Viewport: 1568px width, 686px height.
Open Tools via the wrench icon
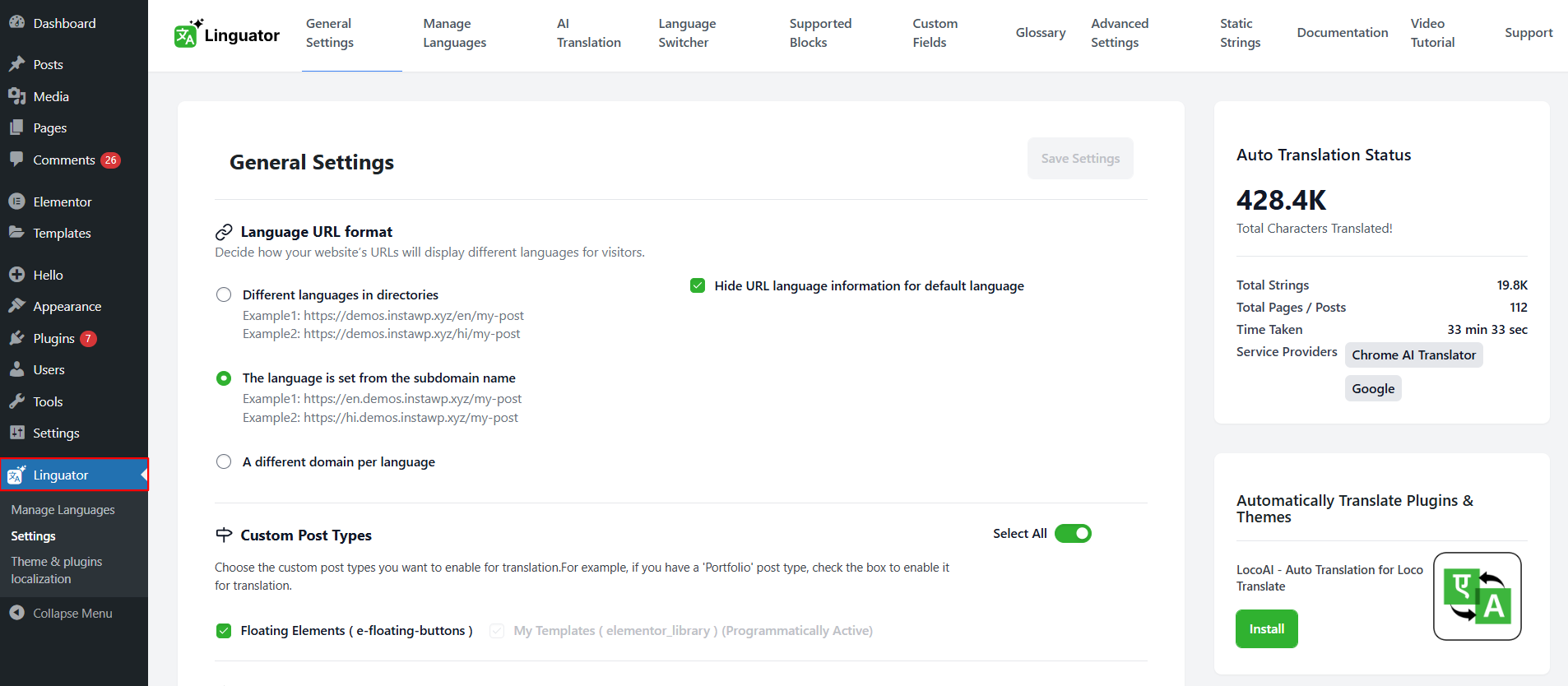16,401
